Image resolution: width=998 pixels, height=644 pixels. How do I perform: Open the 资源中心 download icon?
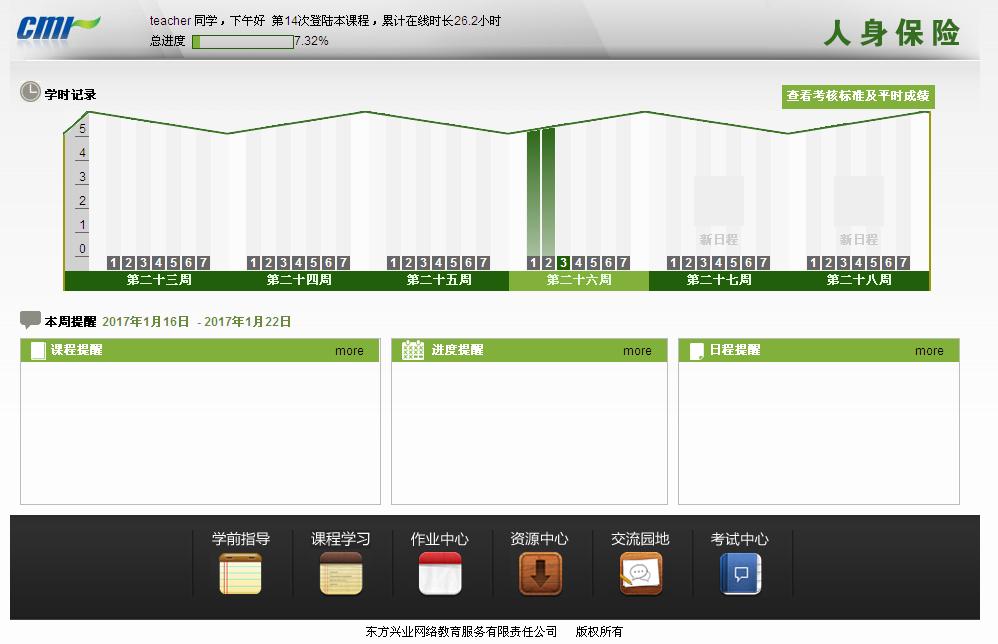pos(540,574)
